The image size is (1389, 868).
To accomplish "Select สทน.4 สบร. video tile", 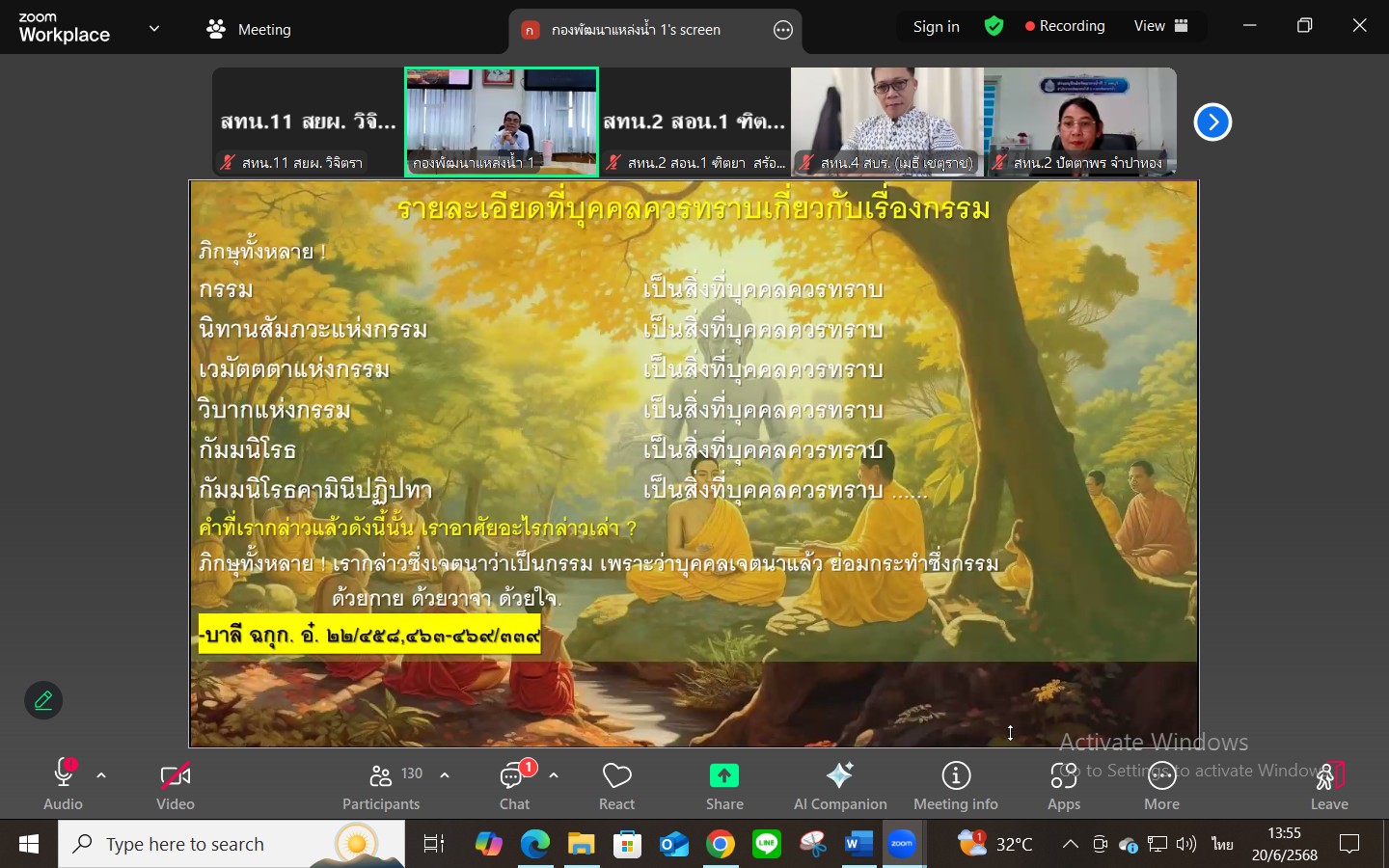I will click(887, 122).
